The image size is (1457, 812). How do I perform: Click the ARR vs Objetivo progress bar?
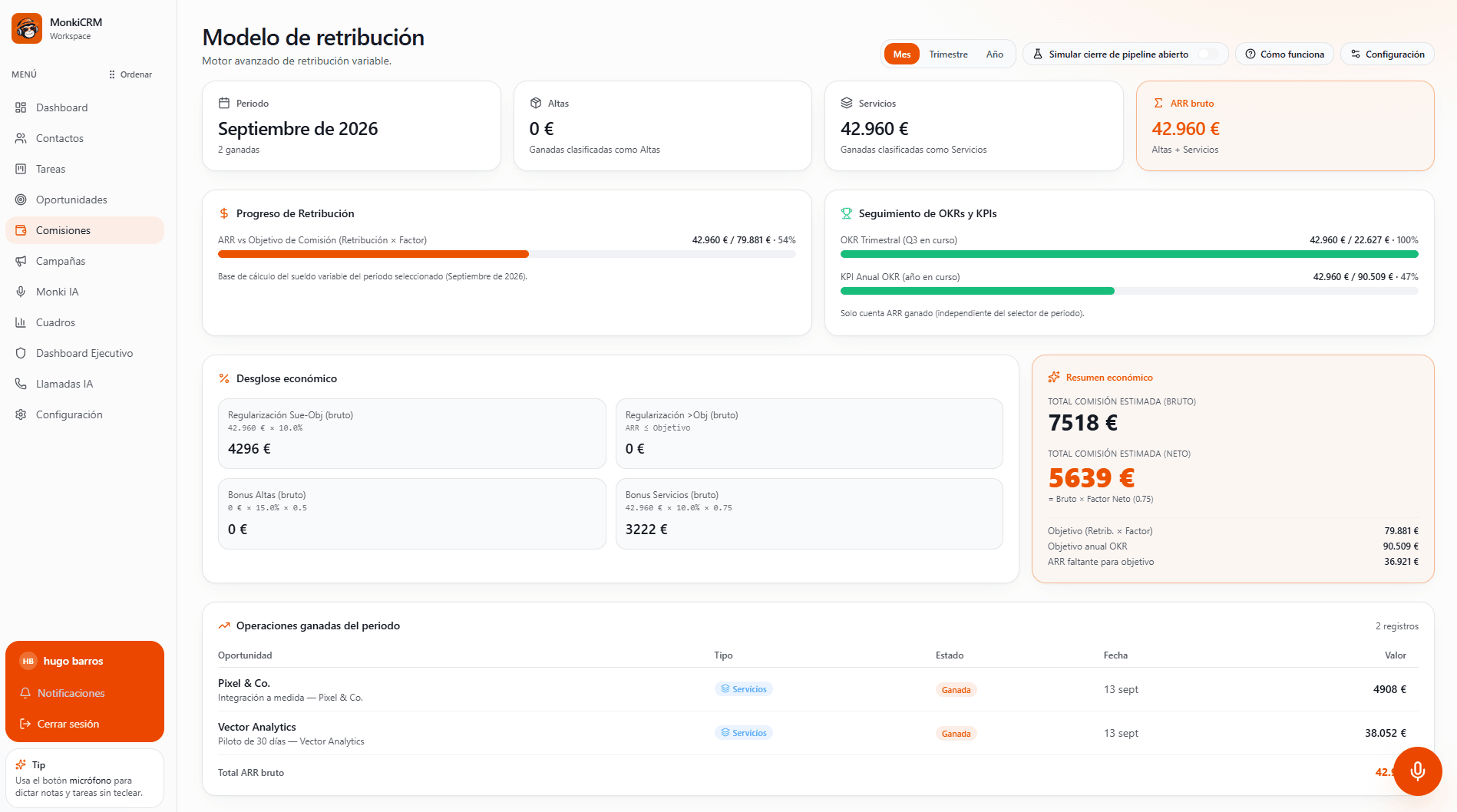click(507, 254)
